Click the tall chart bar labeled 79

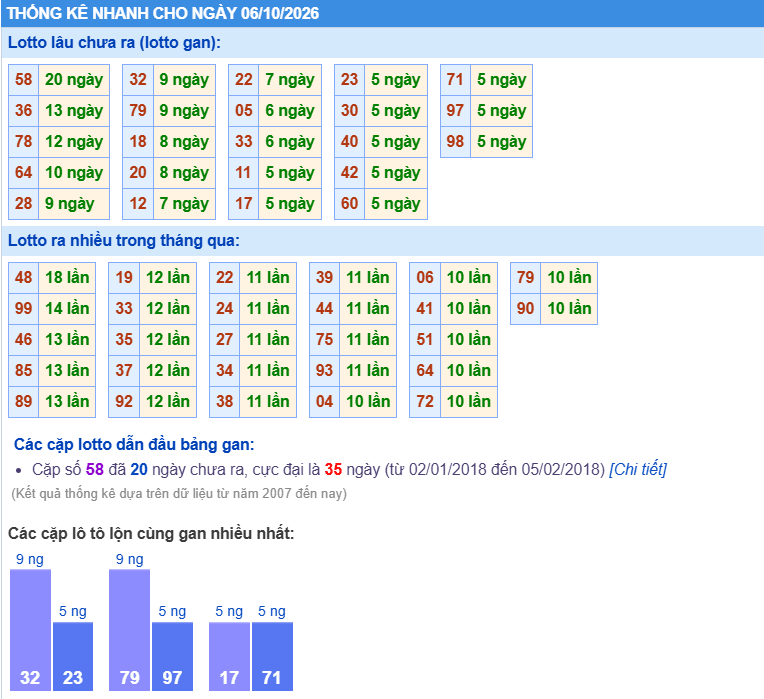click(130, 630)
